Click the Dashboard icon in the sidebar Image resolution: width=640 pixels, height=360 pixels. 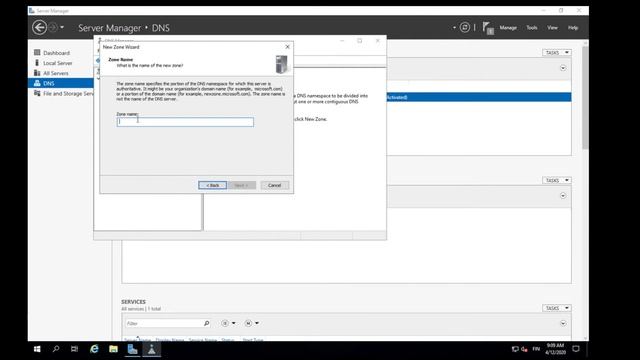37,52
